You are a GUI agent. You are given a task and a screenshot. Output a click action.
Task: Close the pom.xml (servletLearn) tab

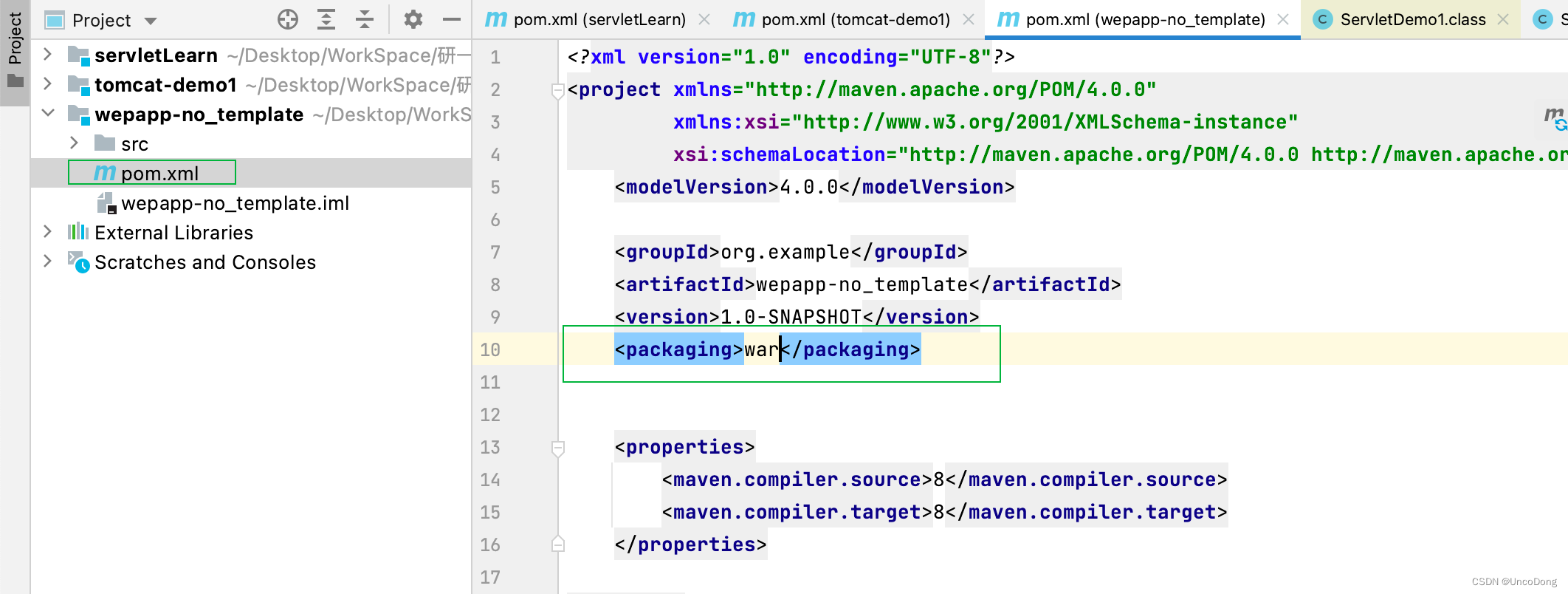point(704,20)
